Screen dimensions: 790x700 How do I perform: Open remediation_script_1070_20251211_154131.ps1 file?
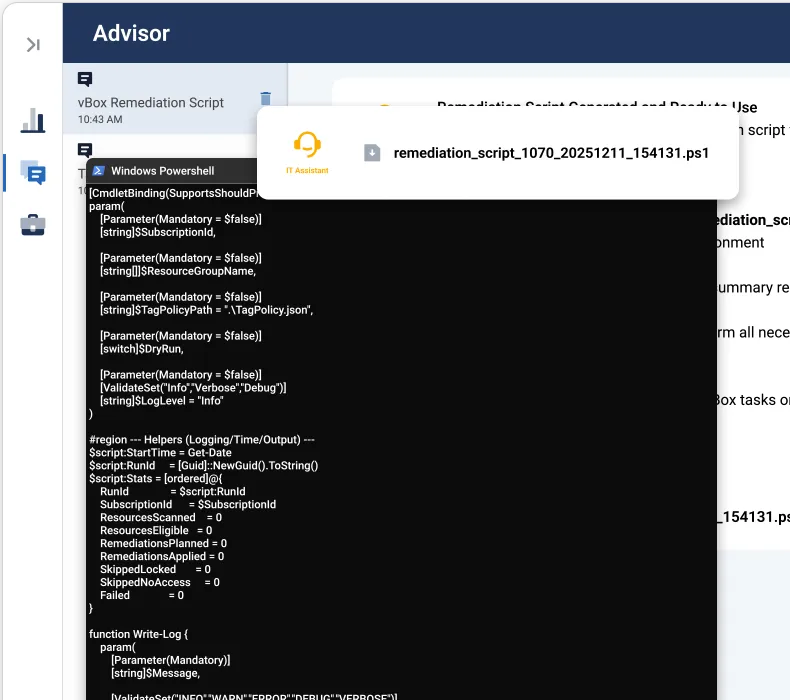pyautogui.click(x=551, y=153)
